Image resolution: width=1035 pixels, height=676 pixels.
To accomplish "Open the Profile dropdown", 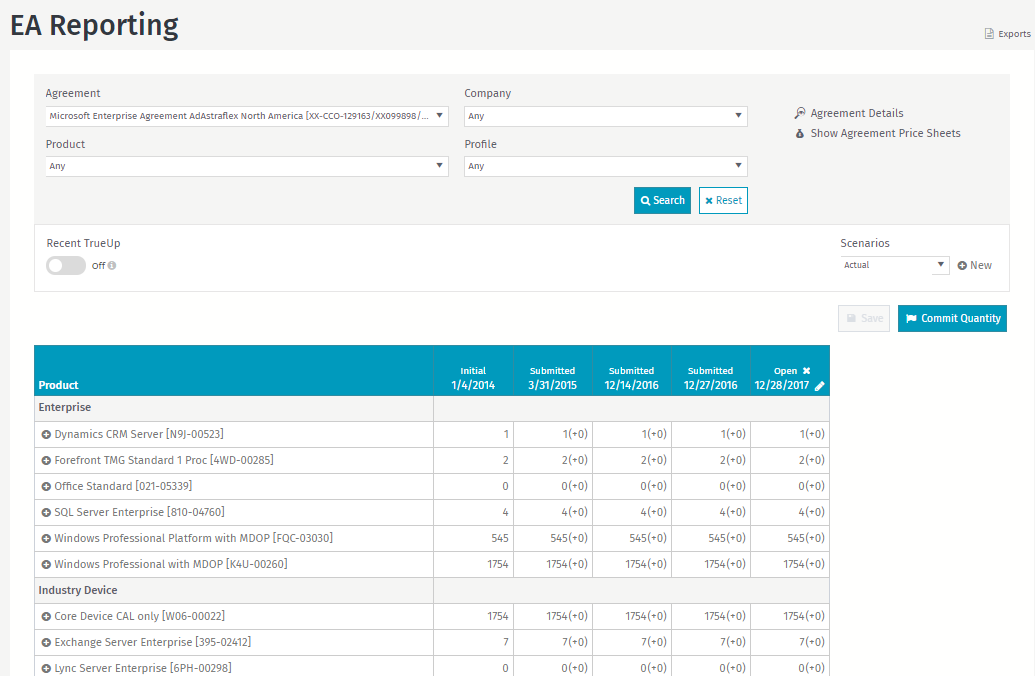I will [605, 166].
